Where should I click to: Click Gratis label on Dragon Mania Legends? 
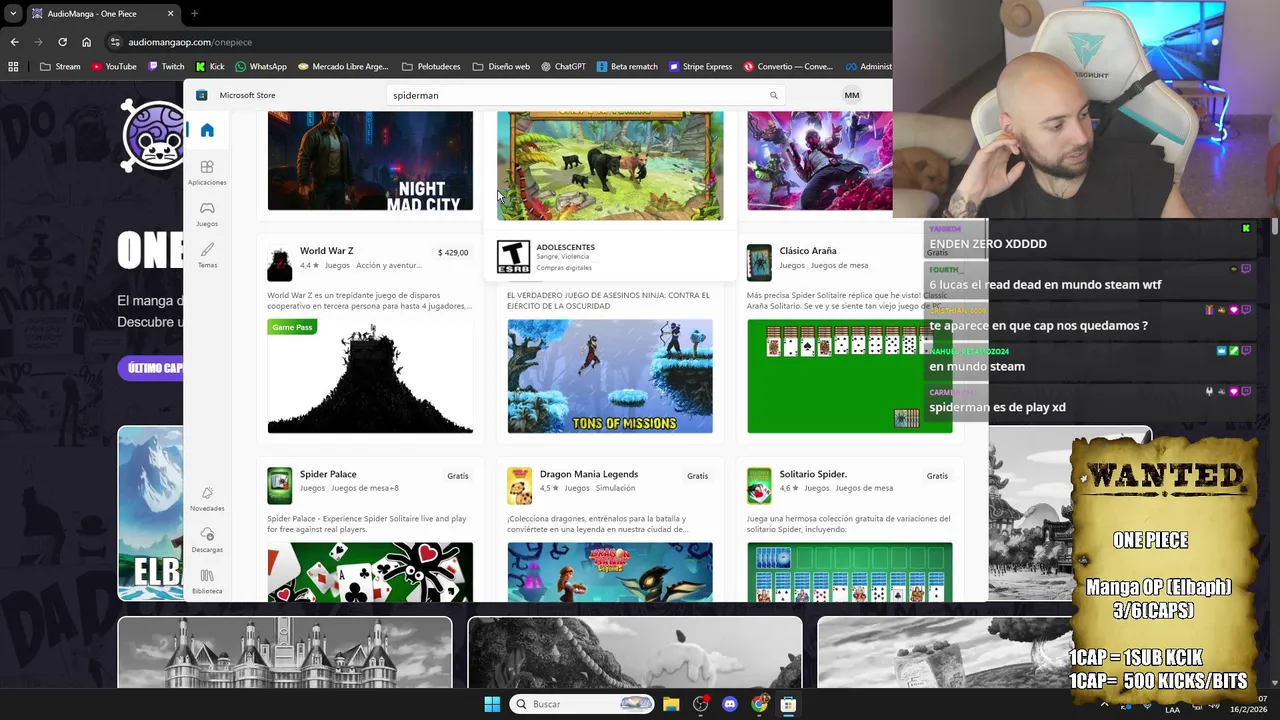pyautogui.click(x=698, y=476)
